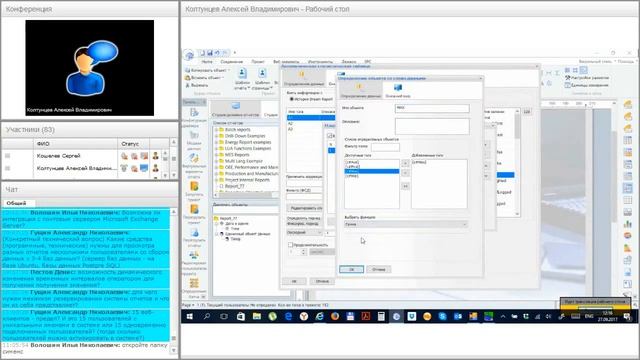The width and height of the screenshot is (640, 360).
Task: Click the chat panel vertical scrollbar
Action: click(x=173, y=281)
